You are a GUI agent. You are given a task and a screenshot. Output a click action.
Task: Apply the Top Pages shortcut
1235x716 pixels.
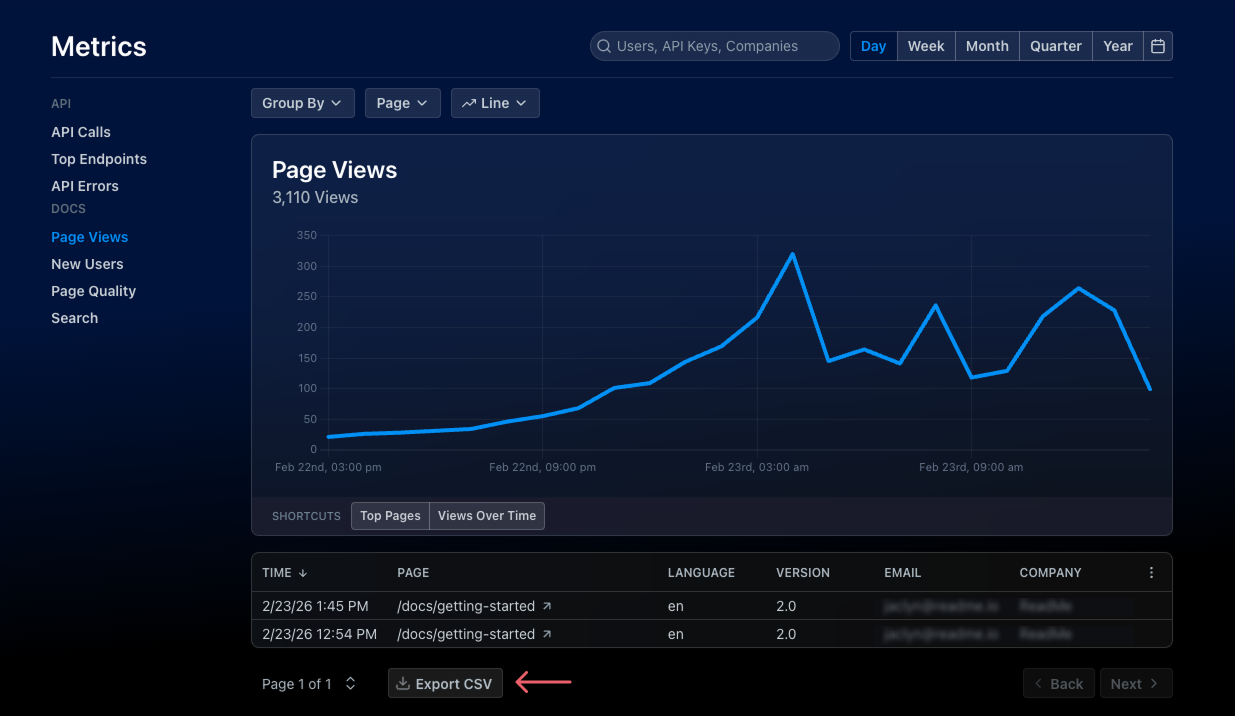[390, 516]
